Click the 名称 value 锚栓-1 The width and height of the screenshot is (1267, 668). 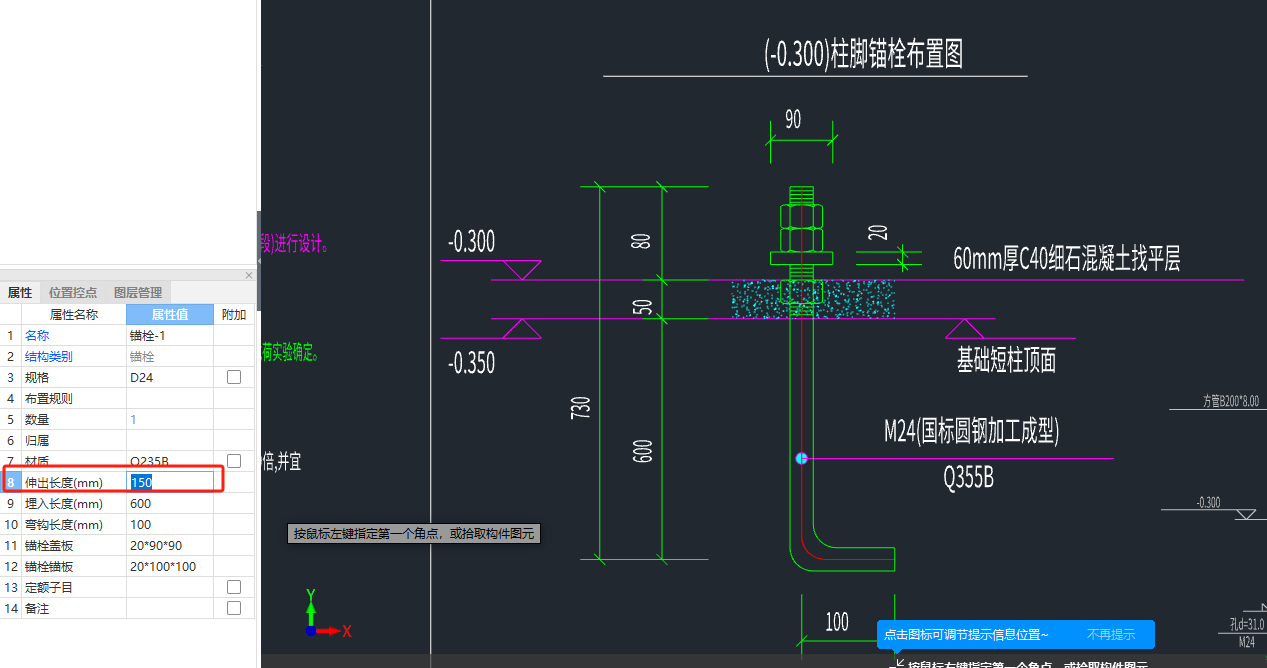click(x=170, y=335)
